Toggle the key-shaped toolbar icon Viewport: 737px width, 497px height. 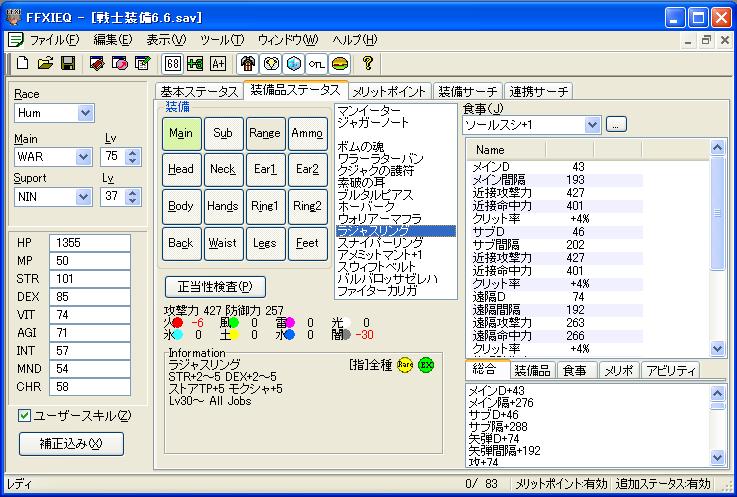coord(316,63)
